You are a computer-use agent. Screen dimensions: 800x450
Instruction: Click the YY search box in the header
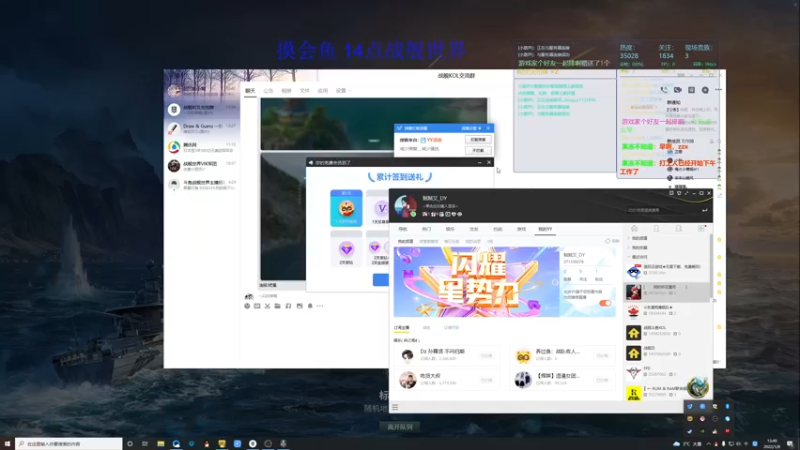(x=661, y=210)
